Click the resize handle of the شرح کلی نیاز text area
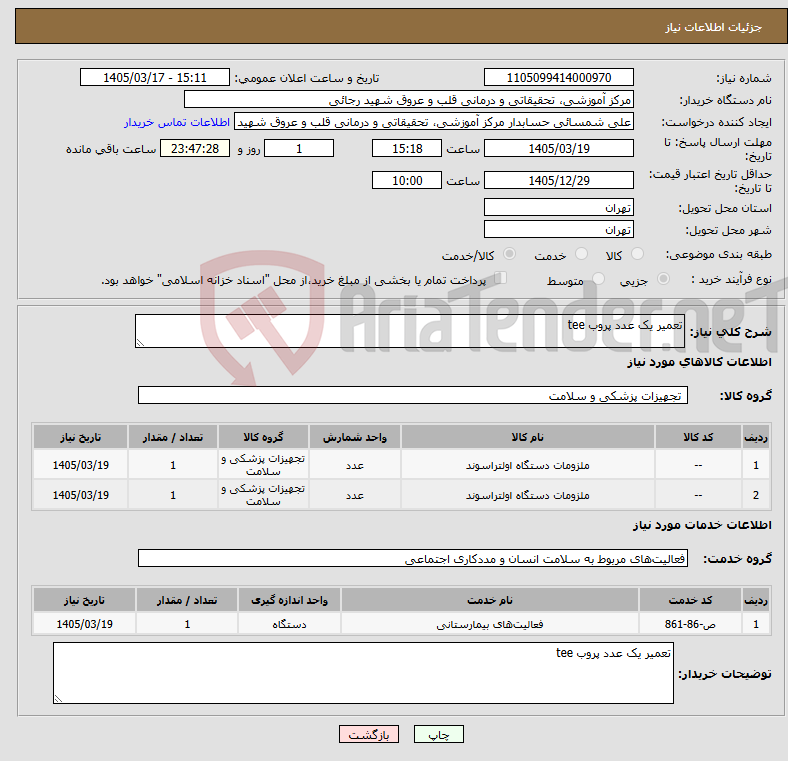This screenshot has height=761, width=788. click(x=140, y=342)
